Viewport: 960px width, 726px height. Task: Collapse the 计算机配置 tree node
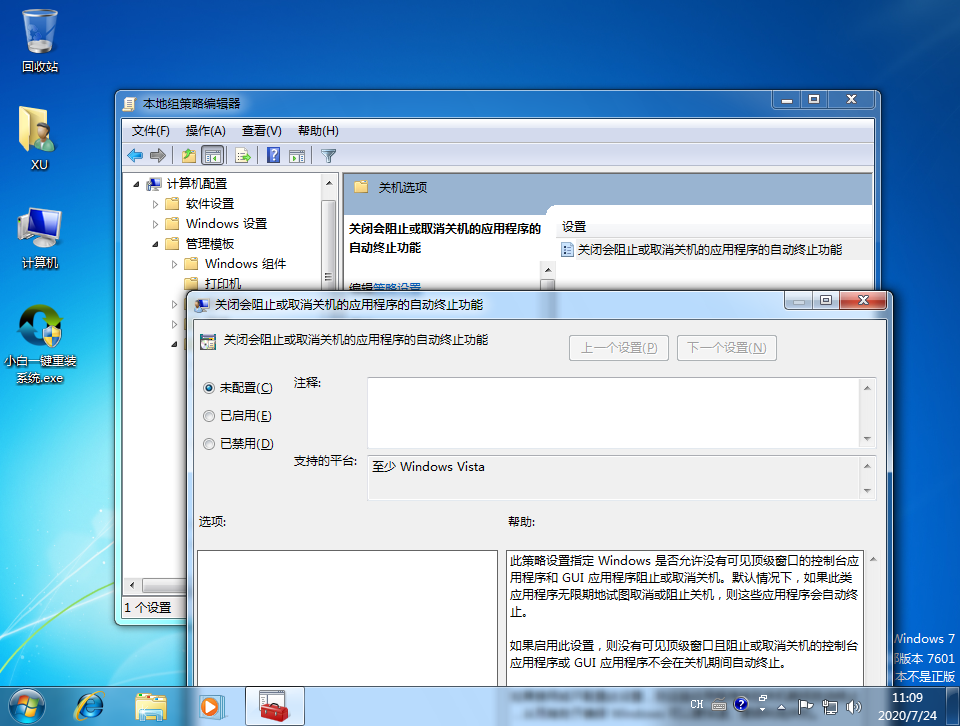137,184
